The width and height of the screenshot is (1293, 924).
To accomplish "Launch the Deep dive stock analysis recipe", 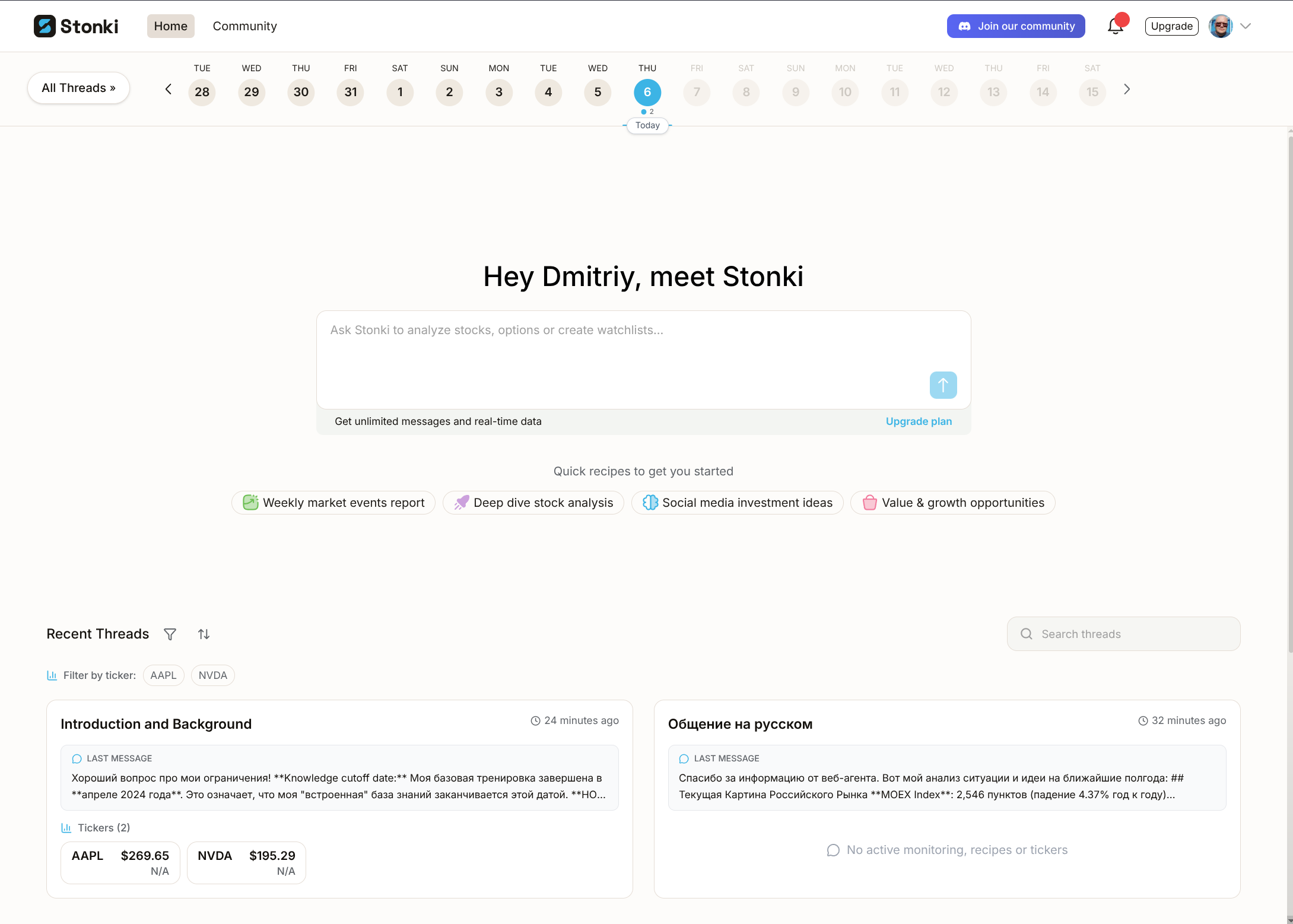I will pos(533,503).
